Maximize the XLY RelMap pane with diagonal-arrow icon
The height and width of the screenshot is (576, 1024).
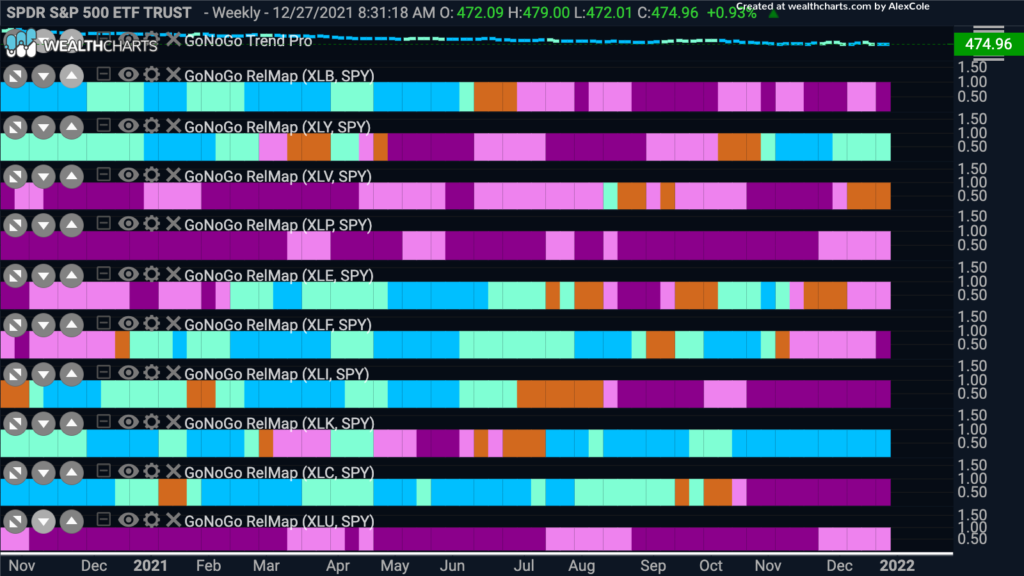15,127
